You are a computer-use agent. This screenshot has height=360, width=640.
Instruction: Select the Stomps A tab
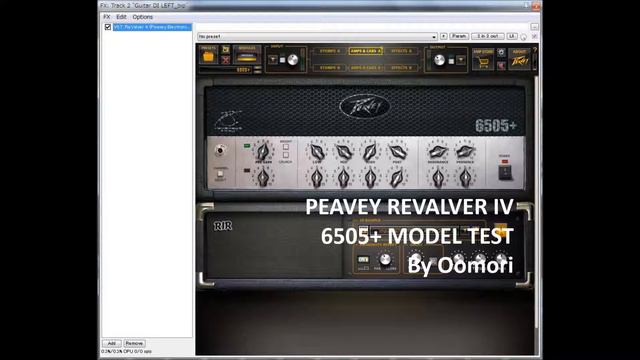[x=329, y=51]
